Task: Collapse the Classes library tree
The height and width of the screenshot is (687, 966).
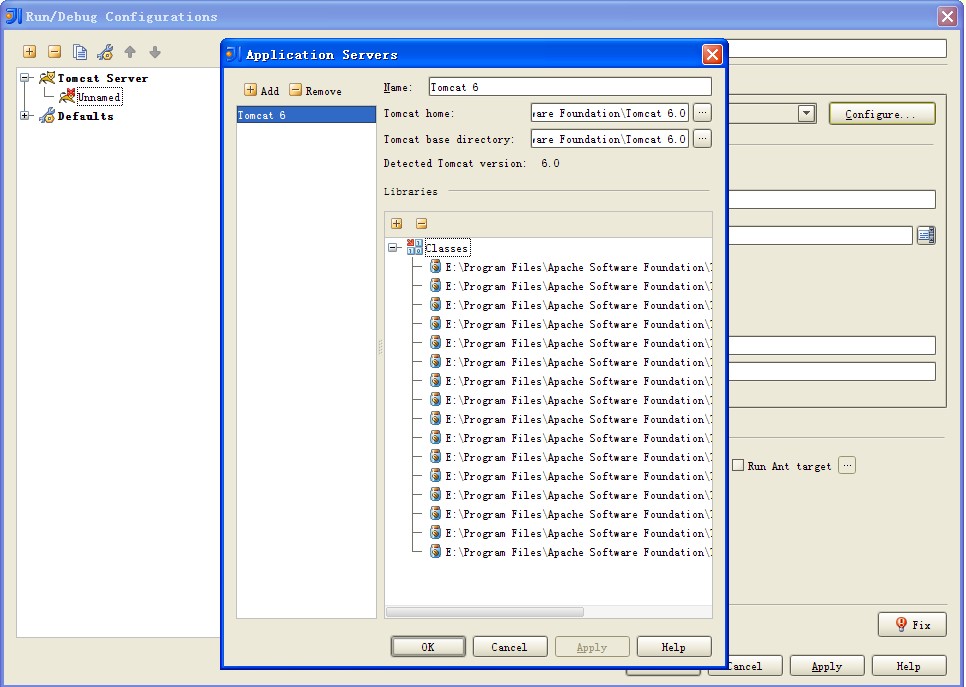Action: [391, 247]
